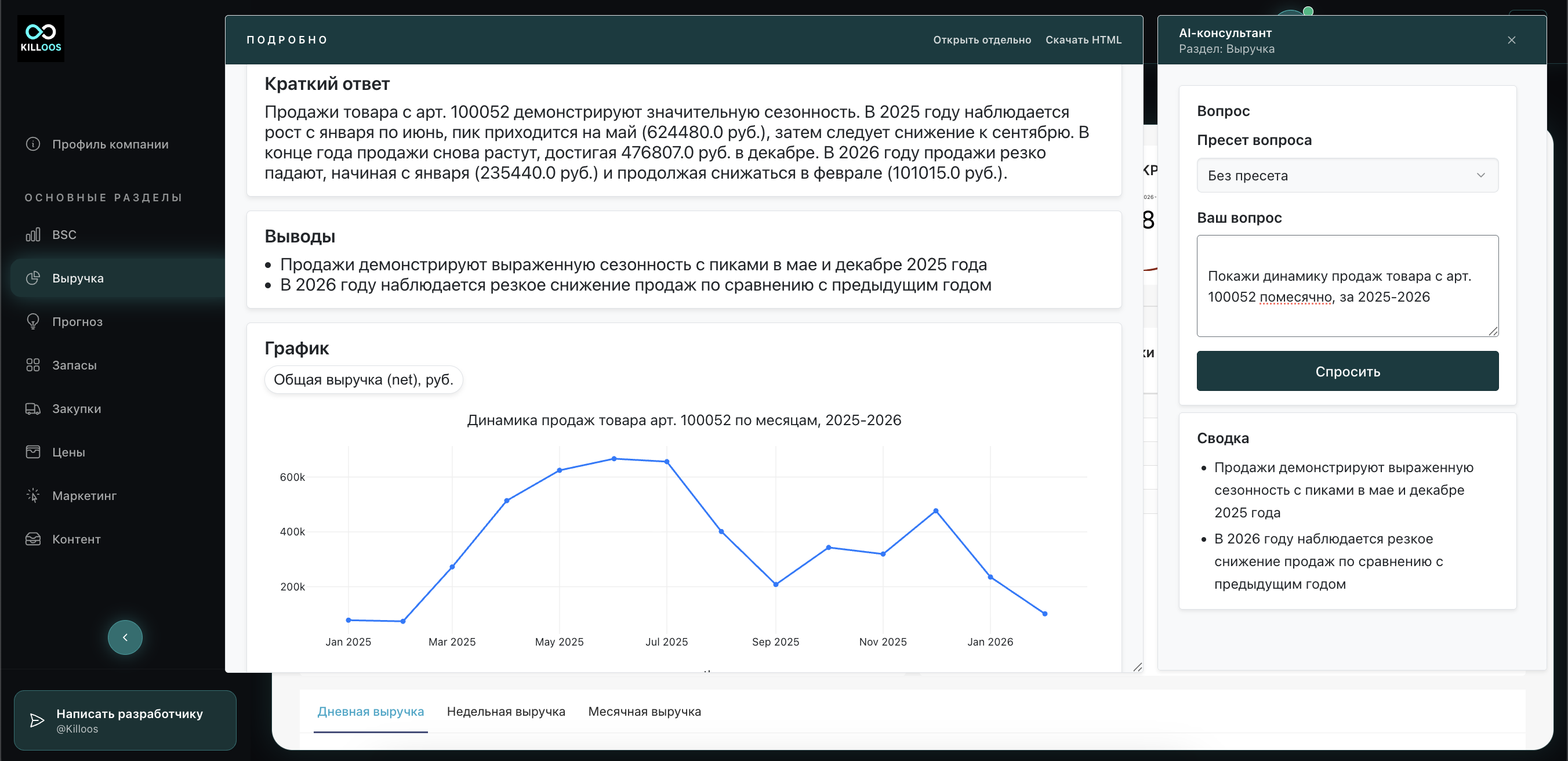
Task: Open Профиль компании info icon
Action: click(33, 144)
